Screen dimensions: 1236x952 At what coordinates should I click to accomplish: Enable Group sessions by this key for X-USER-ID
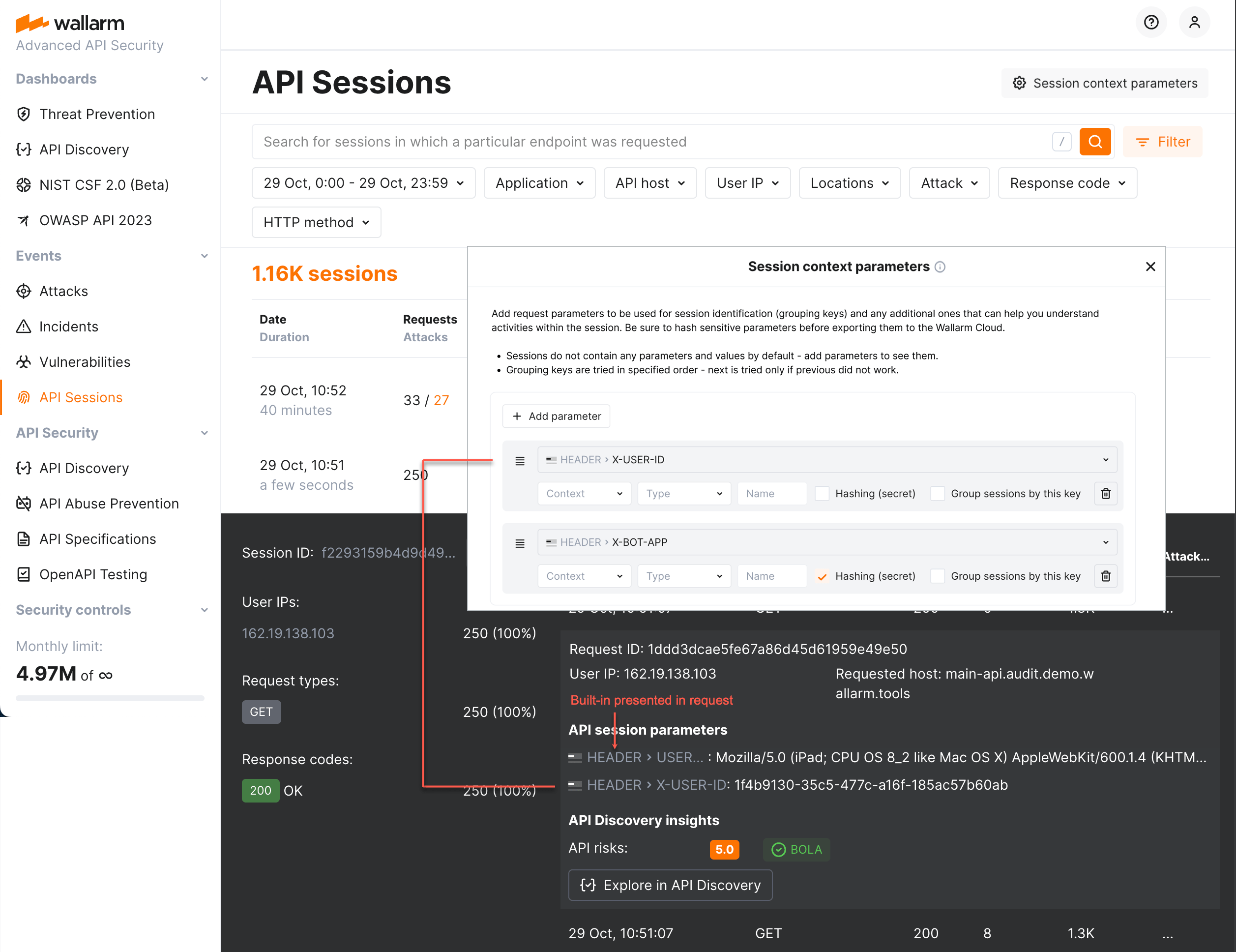pyautogui.click(x=937, y=494)
